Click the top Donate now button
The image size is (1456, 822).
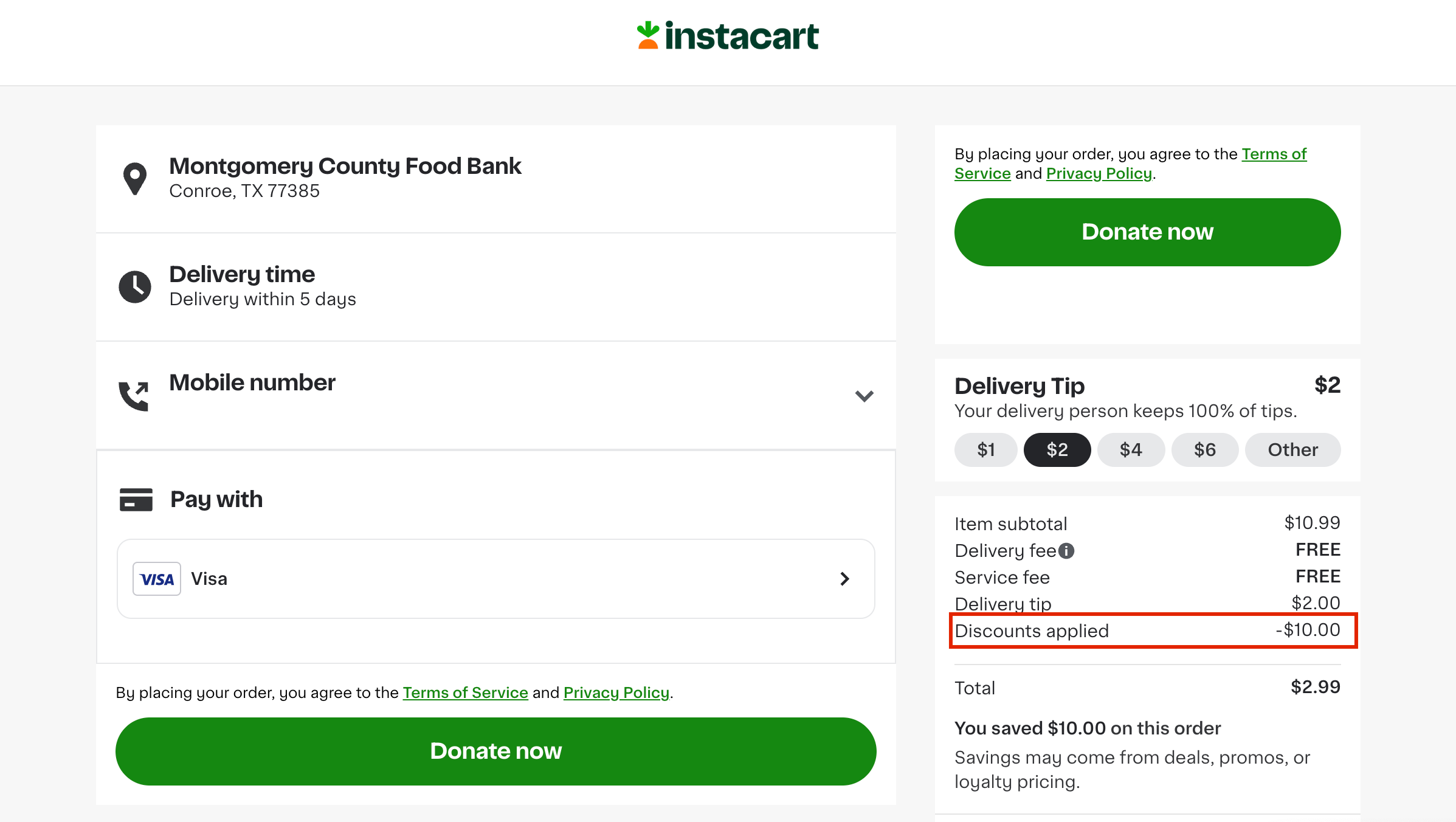pos(1147,232)
